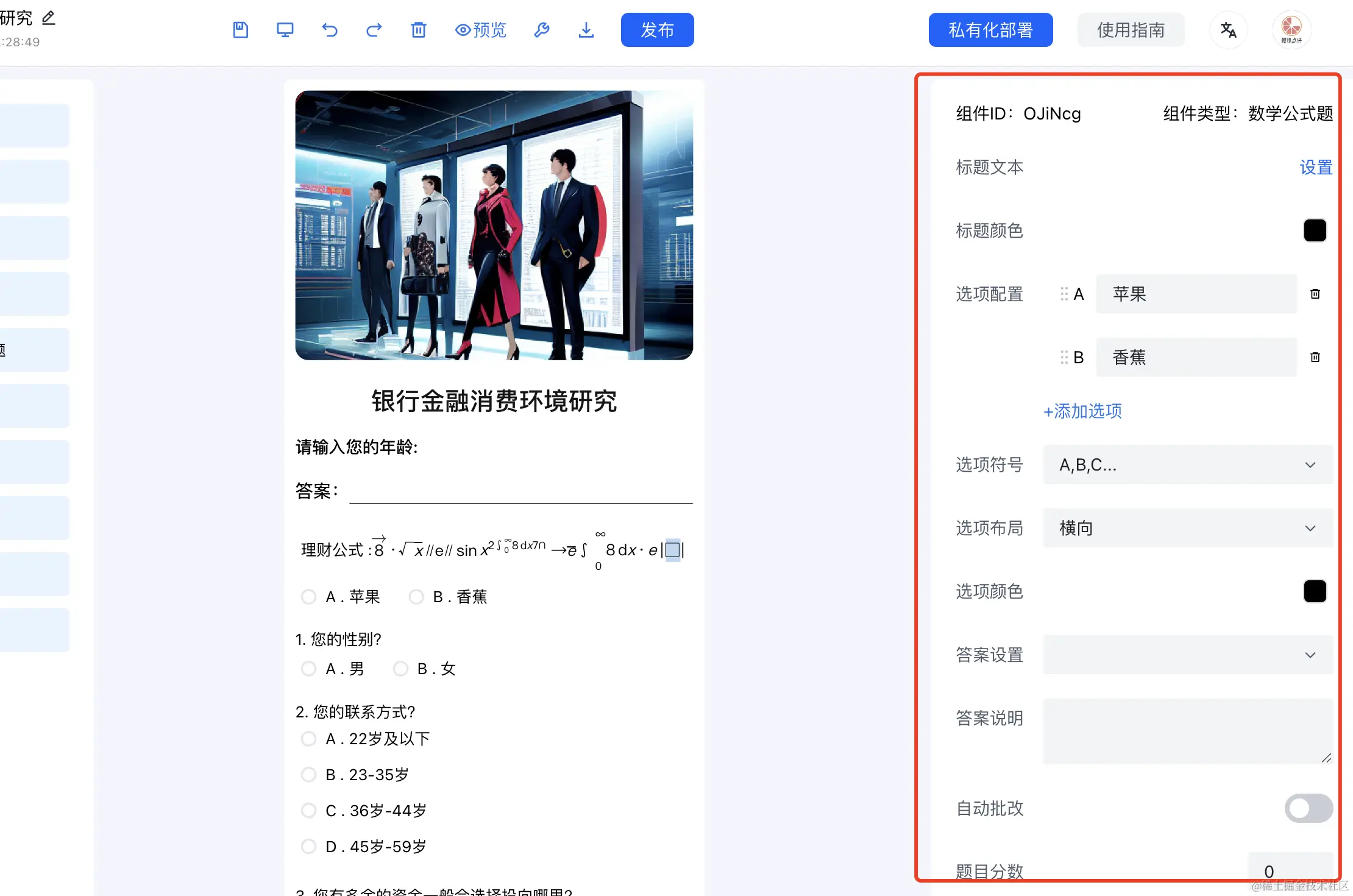Expand the 答案设置 dropdown

coord(1187,655)
